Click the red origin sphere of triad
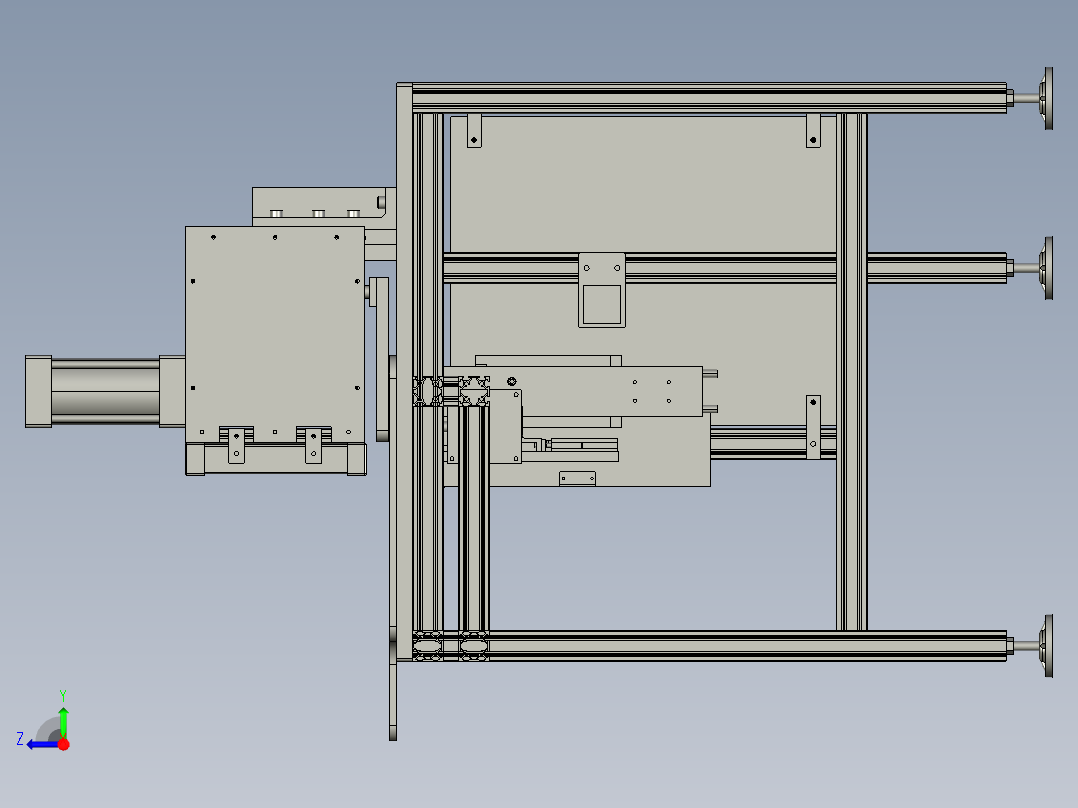The image size is (1078, 808). (63, 744)
